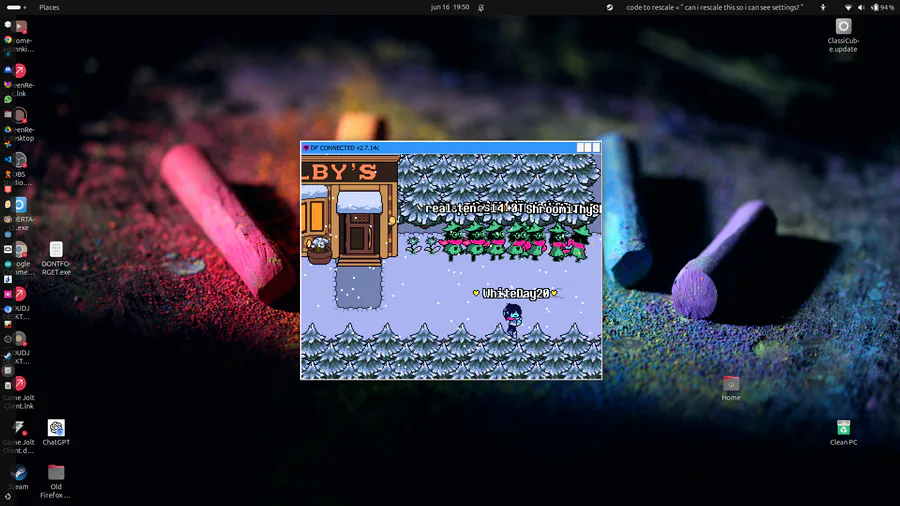Viewport: 900px width, 506px height.
Task: Open the clock showing jun 16 19:50
Action: 450,7
